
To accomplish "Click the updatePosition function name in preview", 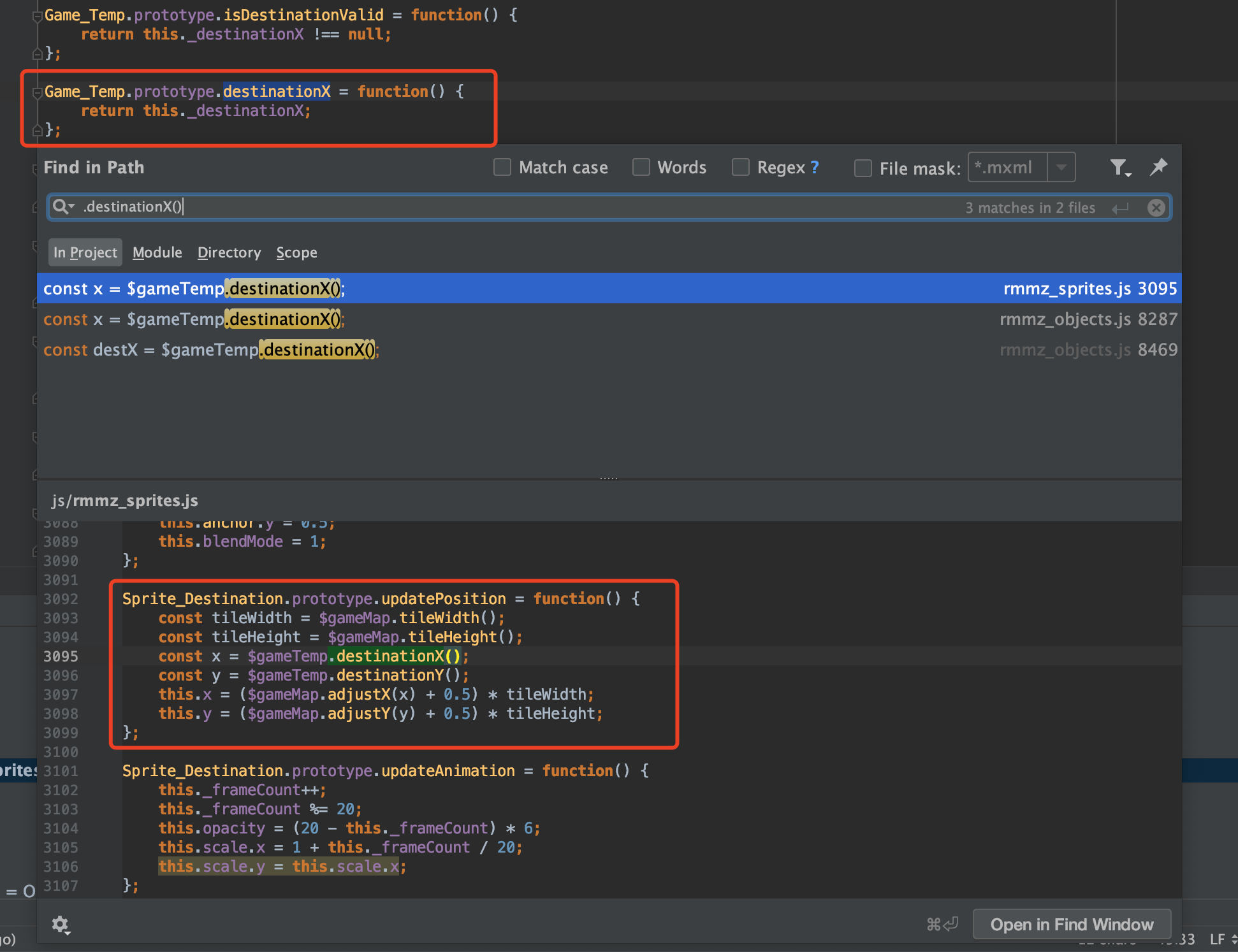I will click(x=444, y=599).
